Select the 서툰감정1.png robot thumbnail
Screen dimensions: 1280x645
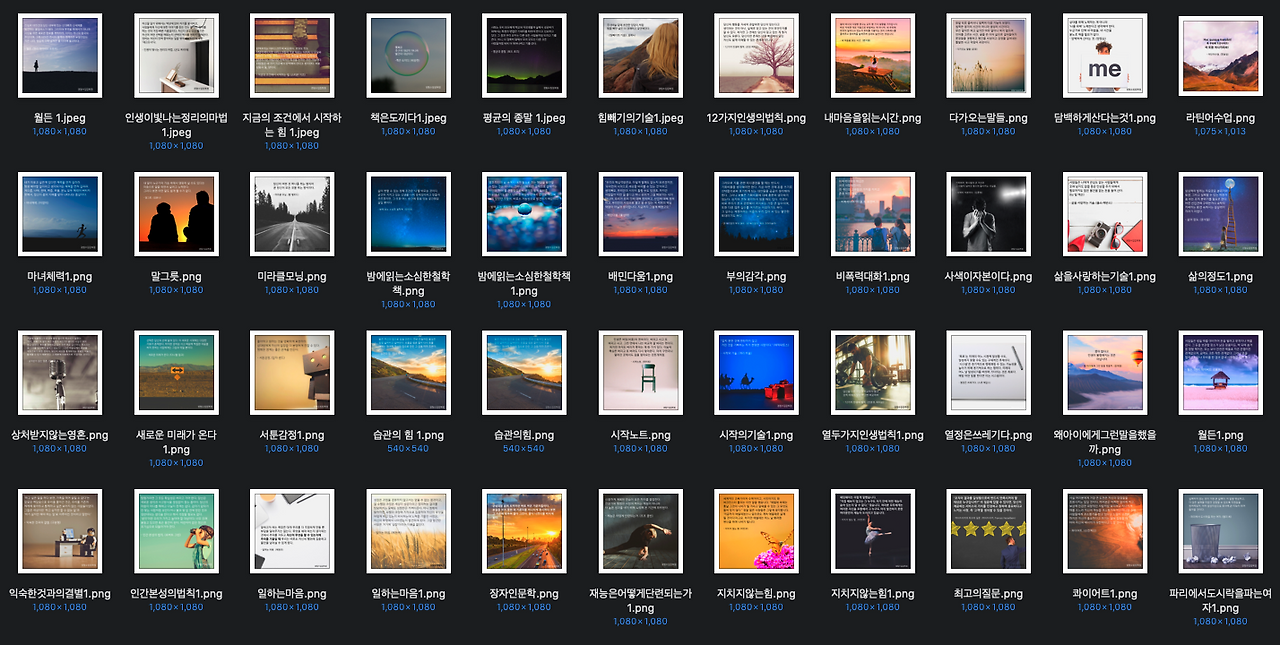tap(292, 373)
